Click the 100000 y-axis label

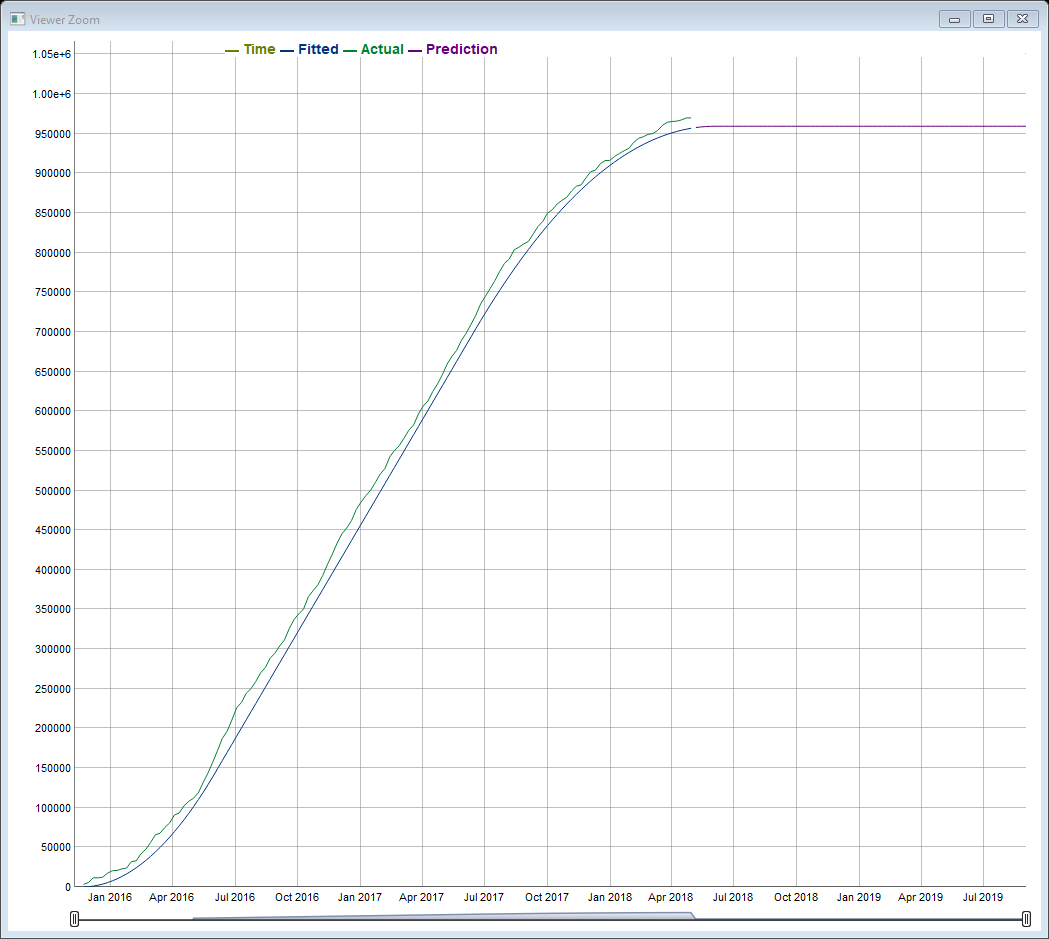tap(53, 809)
